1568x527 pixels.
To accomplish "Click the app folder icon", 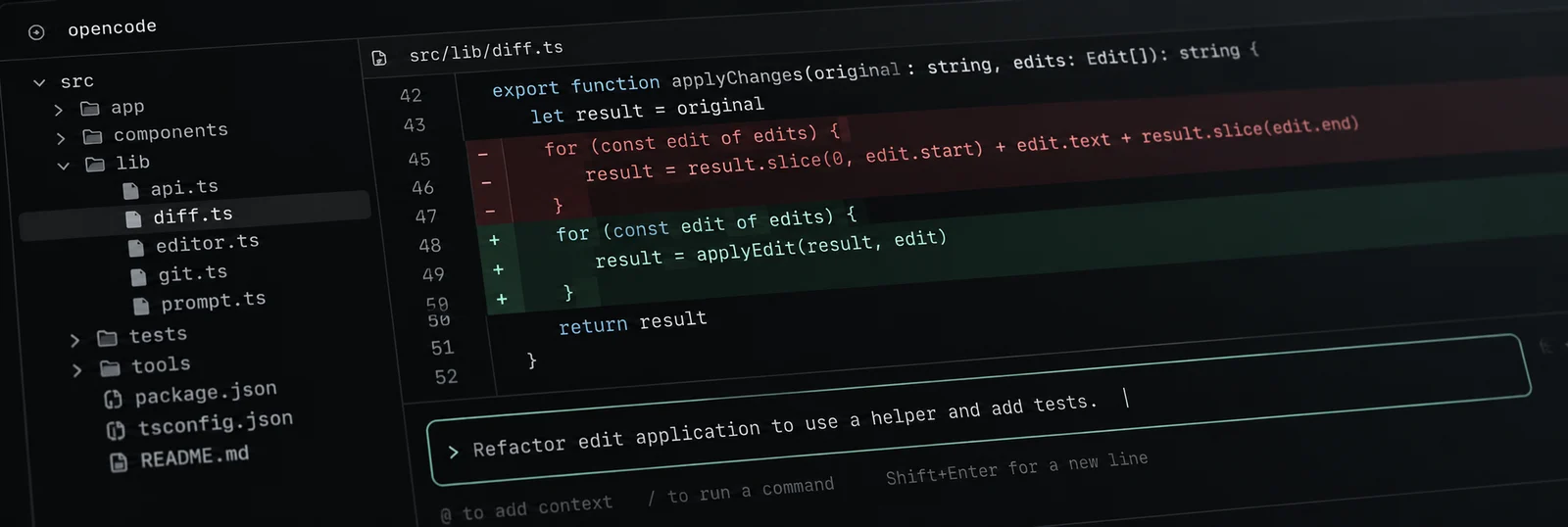I will click(89, 108).
